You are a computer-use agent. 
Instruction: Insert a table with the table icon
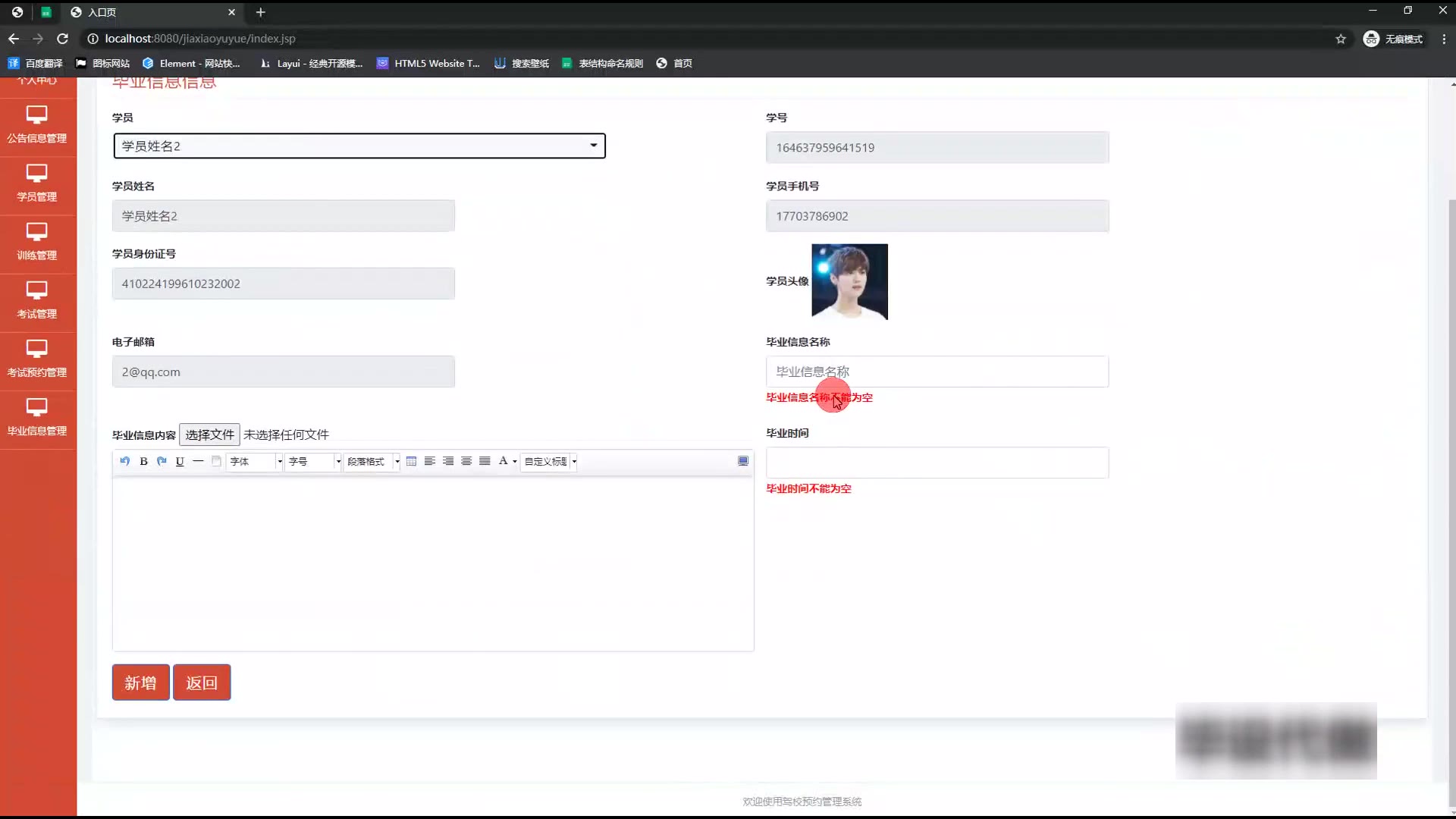click(411, 461)
